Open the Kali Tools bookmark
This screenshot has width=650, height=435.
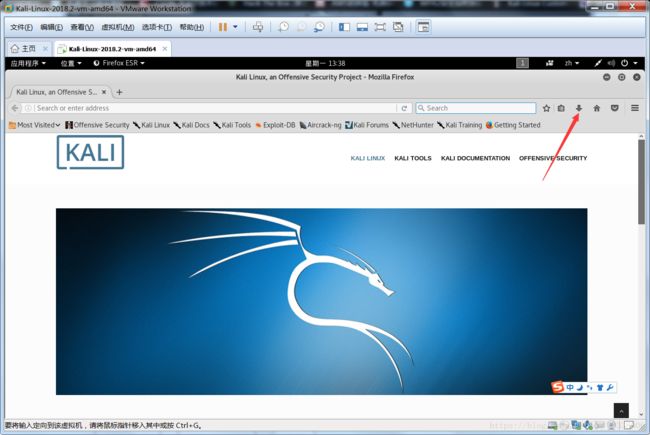[232, 125]
